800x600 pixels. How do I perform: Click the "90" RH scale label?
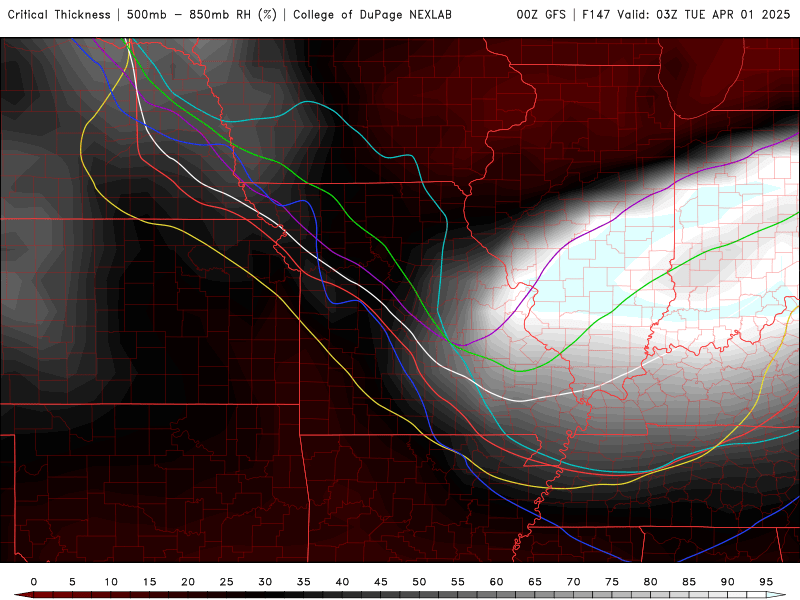coord(728,582)
